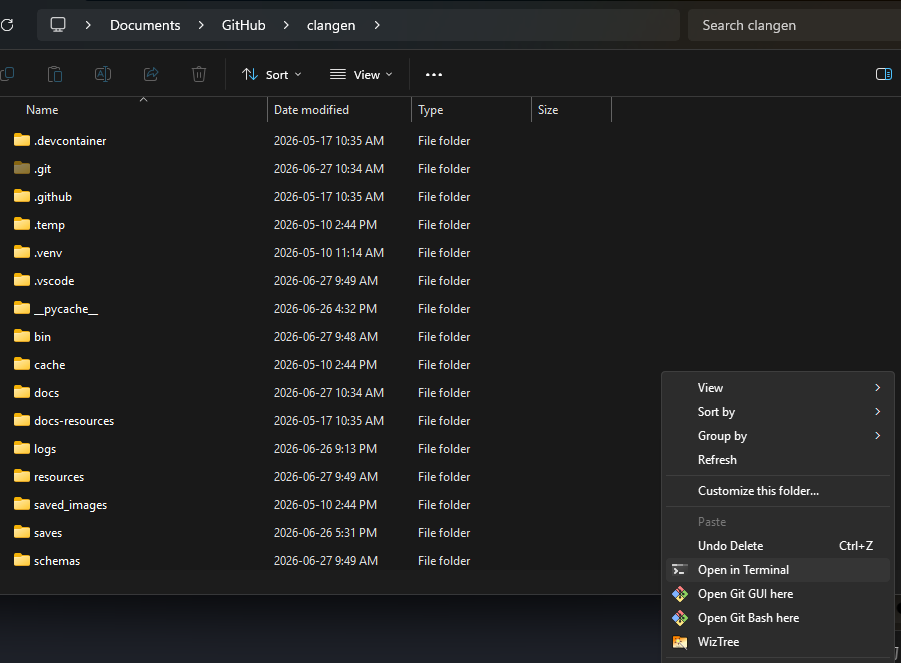
Task: Expand chevron after GitHub breadcrumb
Action: pyautogui.click(x=286, y=25)
